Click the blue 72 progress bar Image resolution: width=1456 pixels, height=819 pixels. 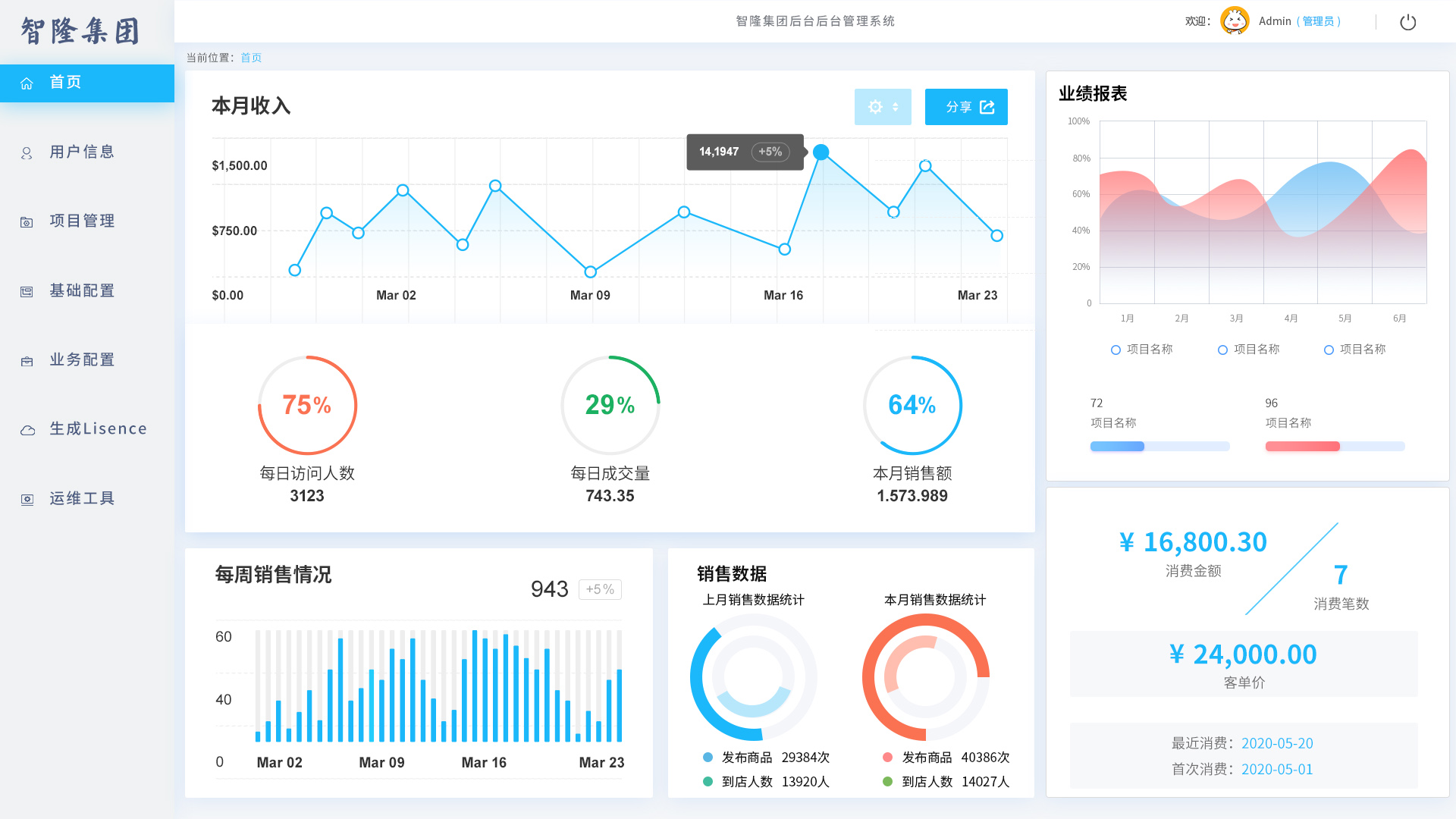click(1117, 447)
